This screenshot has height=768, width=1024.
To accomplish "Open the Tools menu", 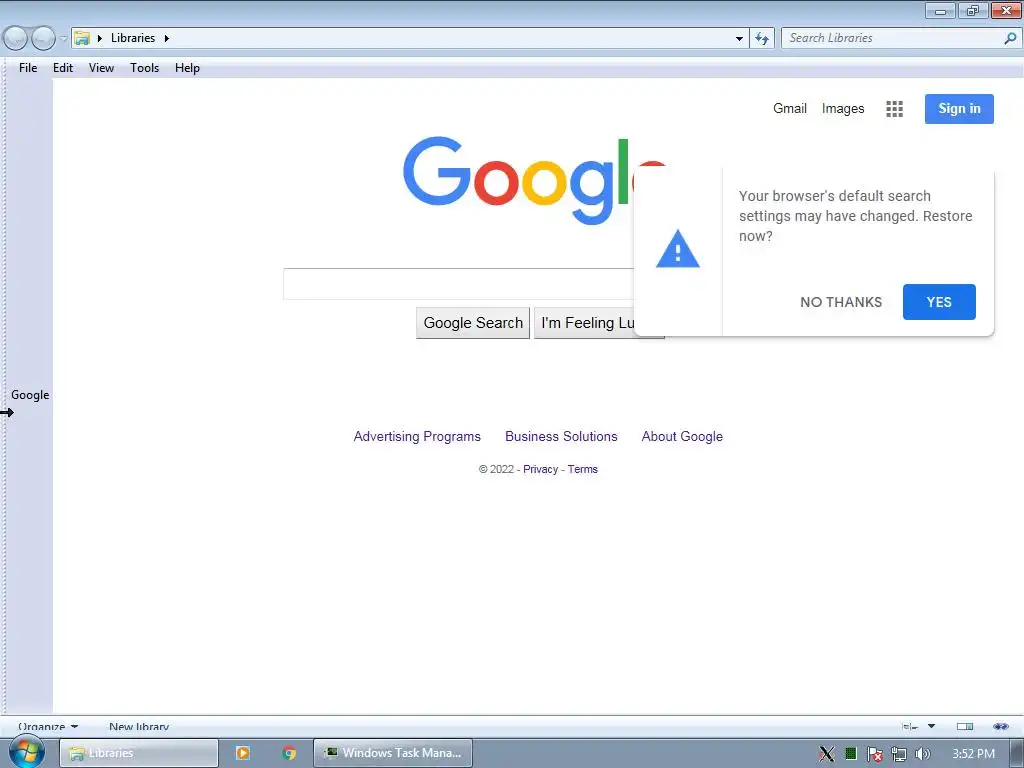I will 144,68.
